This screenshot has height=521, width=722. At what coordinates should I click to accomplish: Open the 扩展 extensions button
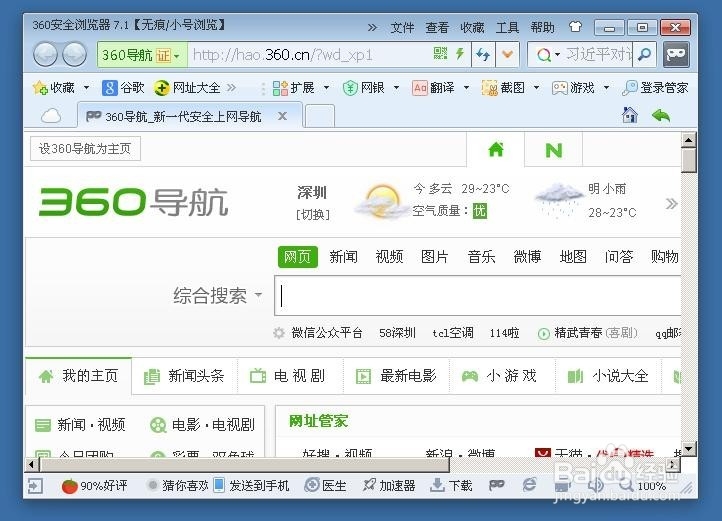[x=293, y=88]
